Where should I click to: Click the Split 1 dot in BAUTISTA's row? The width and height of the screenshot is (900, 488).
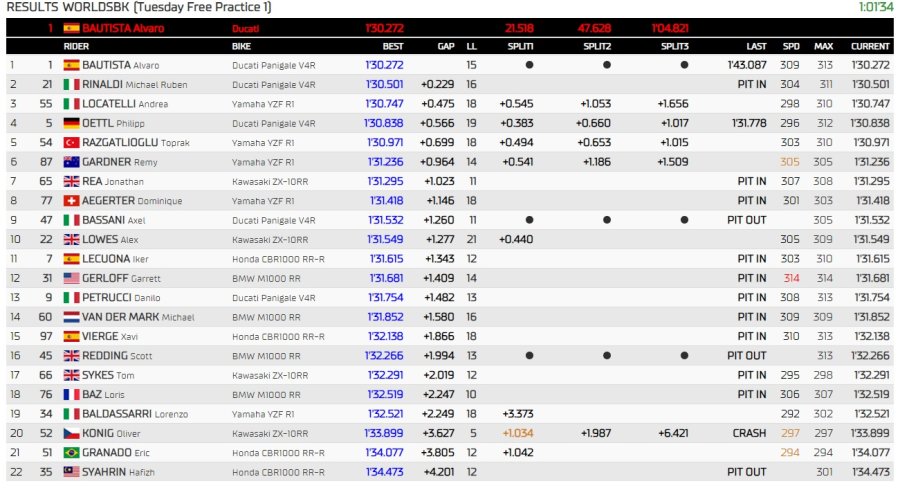coord(529,65)
